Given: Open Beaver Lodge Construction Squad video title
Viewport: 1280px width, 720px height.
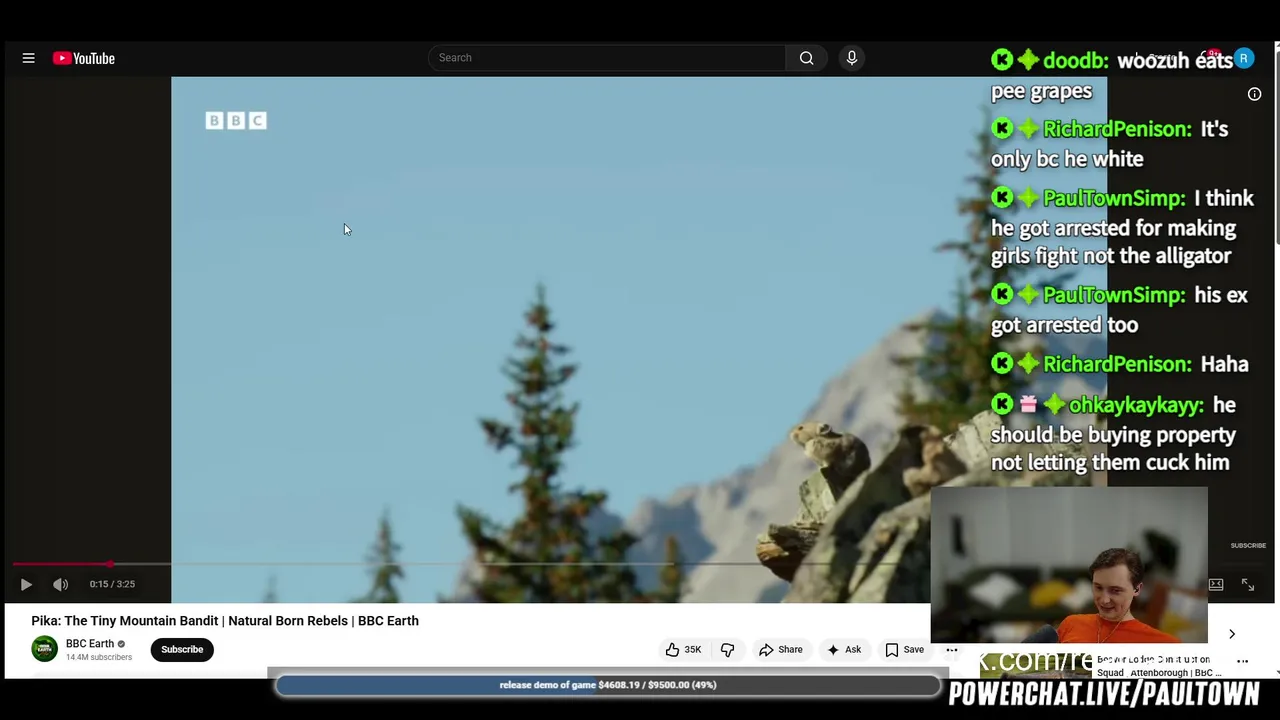Looking at the screenshot, I should (1160, 666).
